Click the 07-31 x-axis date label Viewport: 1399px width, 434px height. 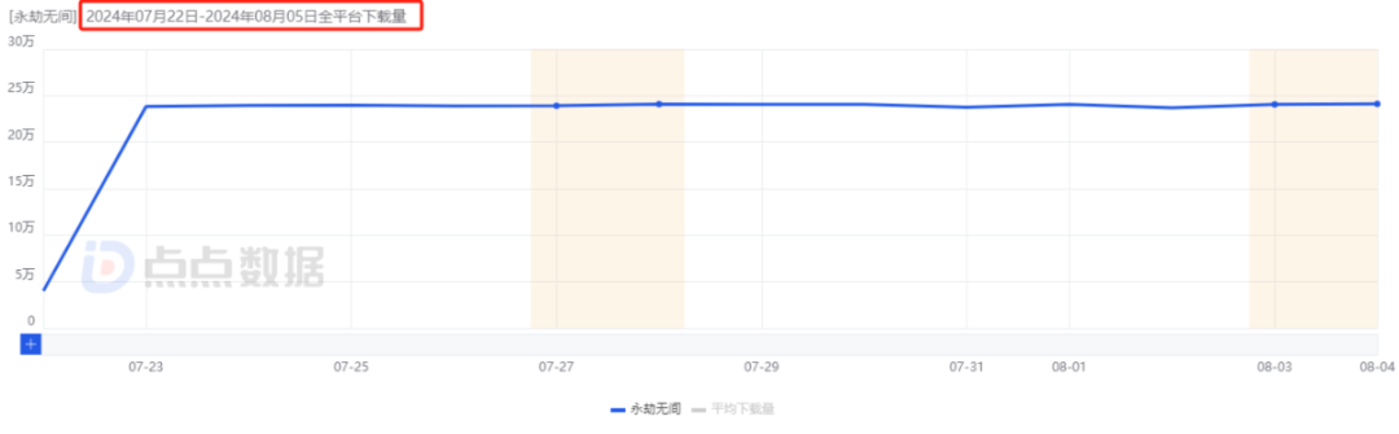pyautogui.click(x=966, y=367)
